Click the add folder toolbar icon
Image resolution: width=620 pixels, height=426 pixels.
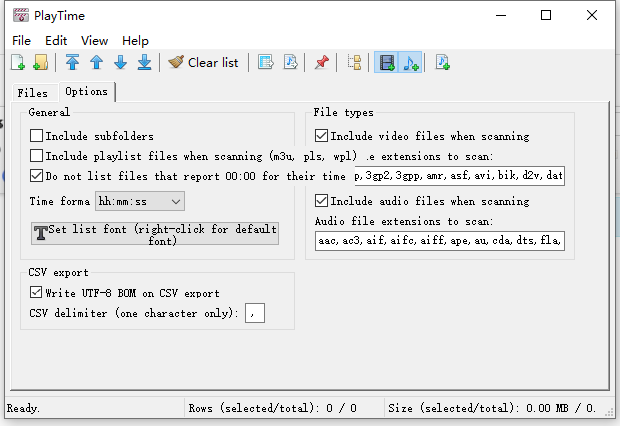(x=41, y=62)
